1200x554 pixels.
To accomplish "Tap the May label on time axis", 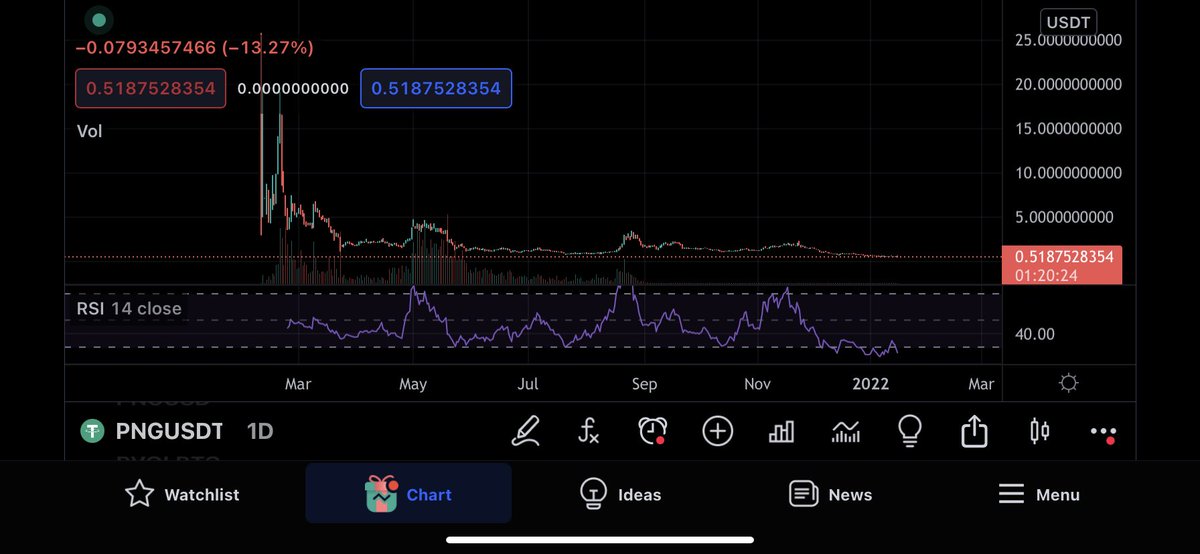I will (x=413, y=383).
